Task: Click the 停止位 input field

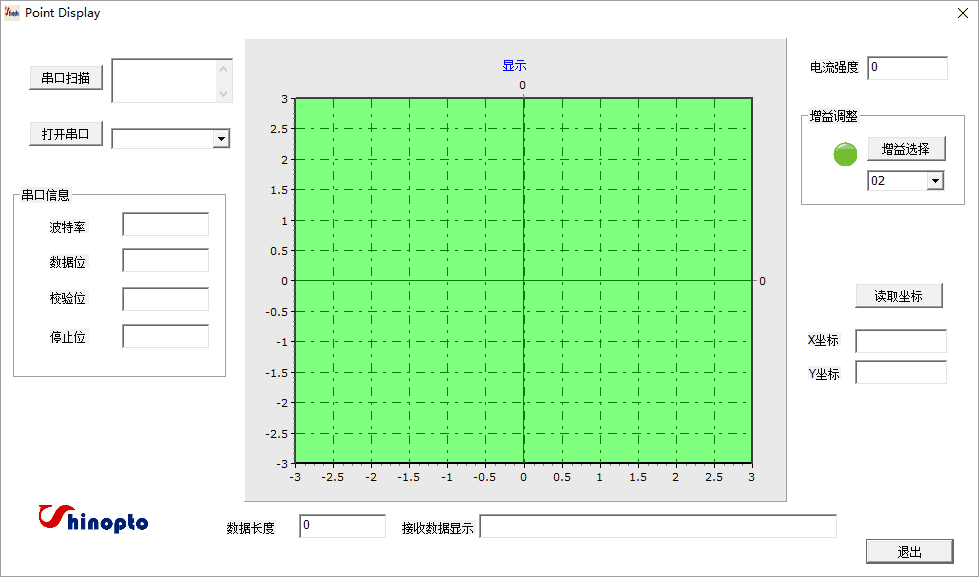Action: [x=165, y=336]
